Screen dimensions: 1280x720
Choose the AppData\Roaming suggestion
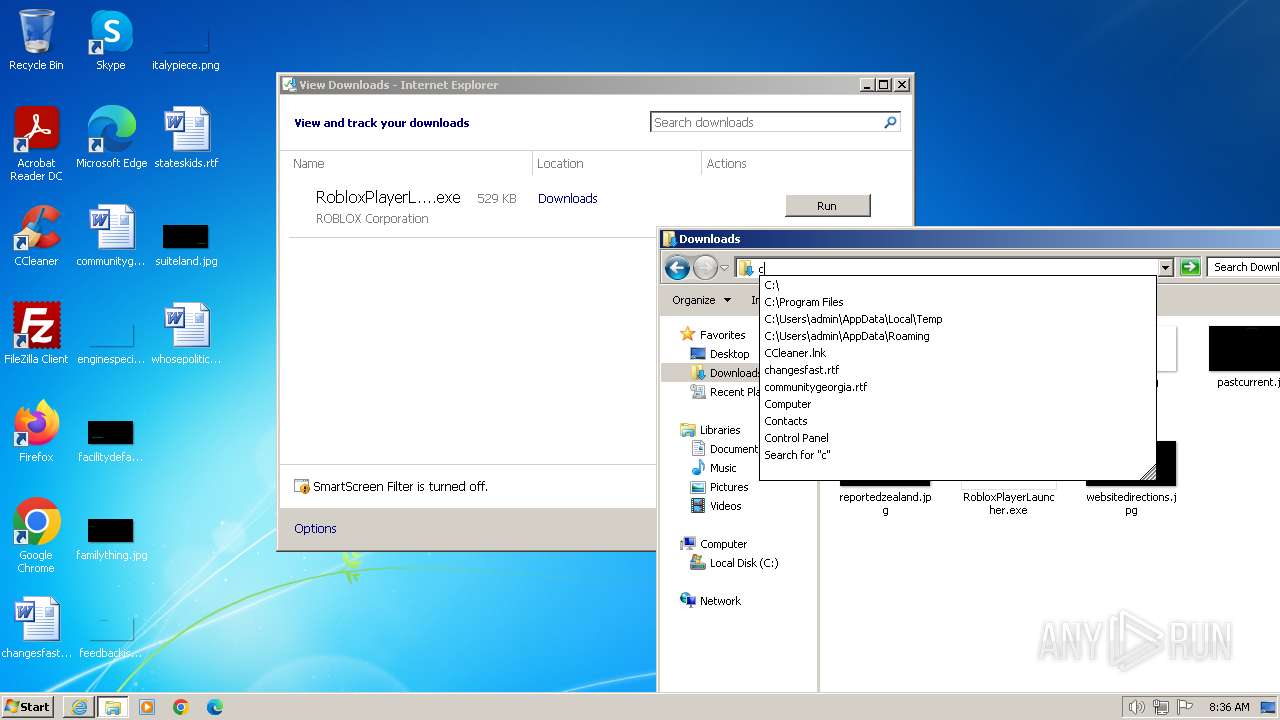click(957, 336)
